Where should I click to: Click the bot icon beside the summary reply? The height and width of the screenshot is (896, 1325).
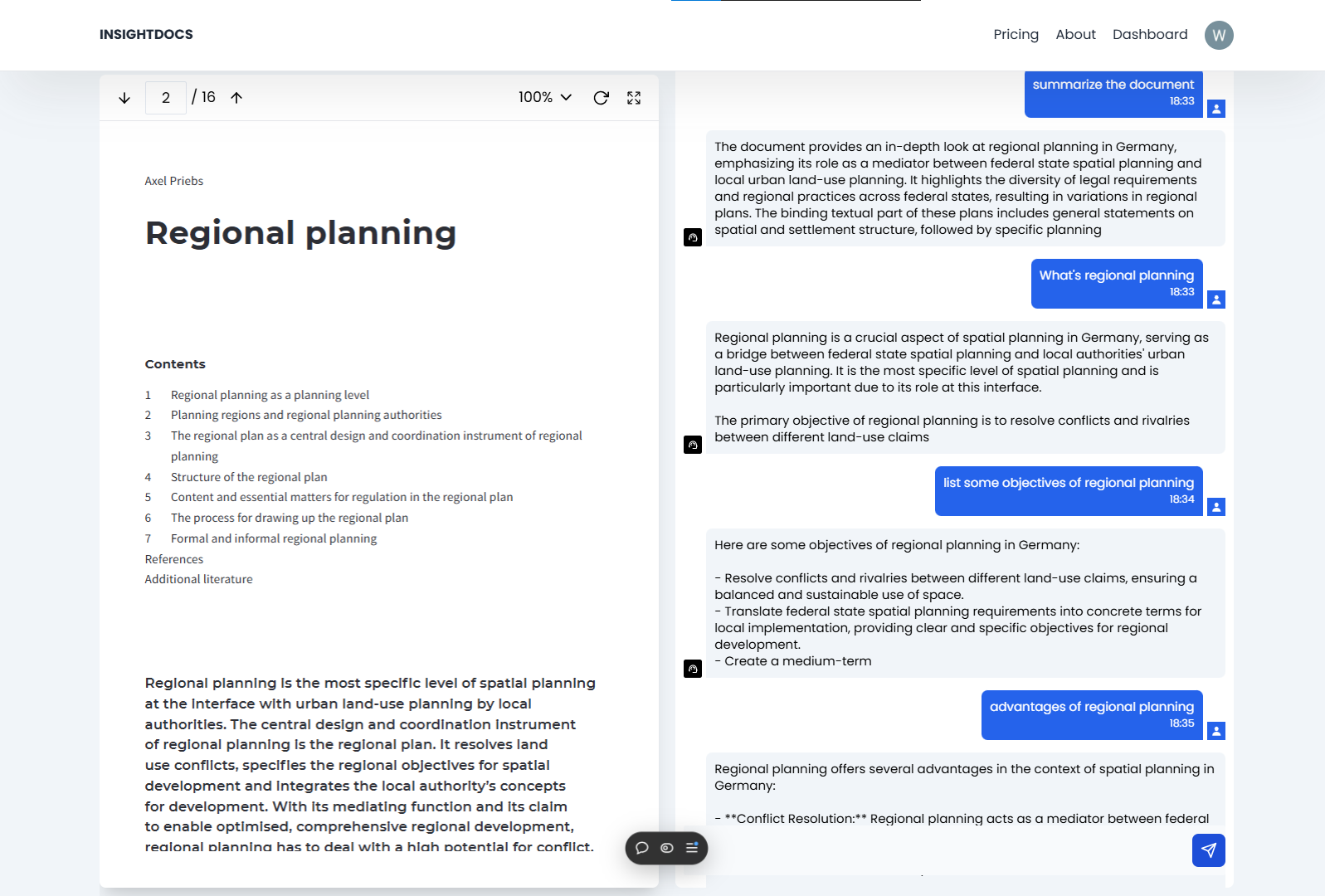693,238
